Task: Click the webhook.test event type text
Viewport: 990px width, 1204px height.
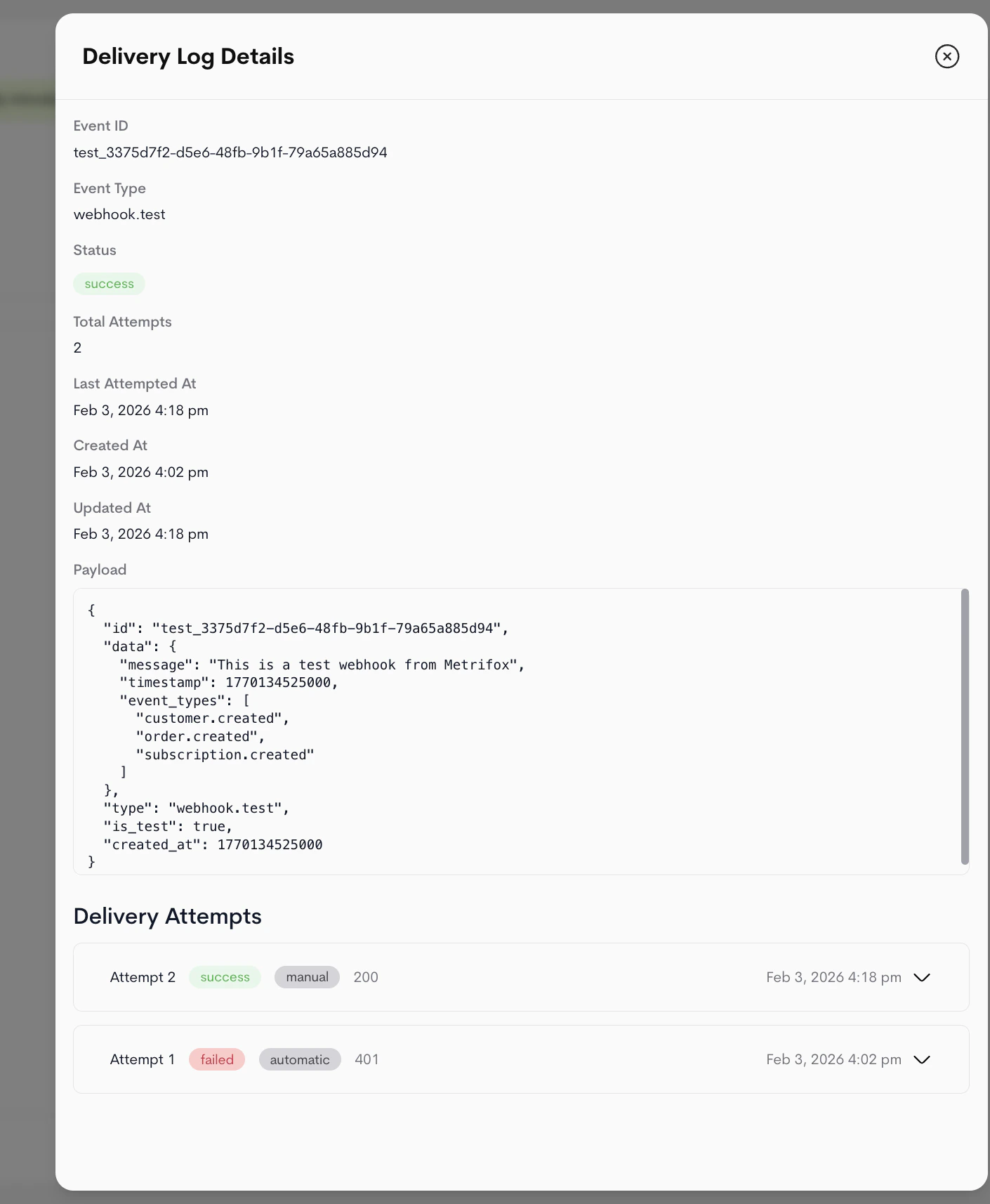Action: tap(119, 214)
